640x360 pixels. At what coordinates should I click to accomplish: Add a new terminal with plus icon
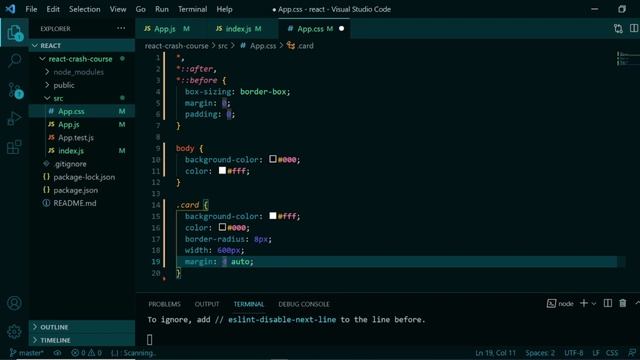584,303
